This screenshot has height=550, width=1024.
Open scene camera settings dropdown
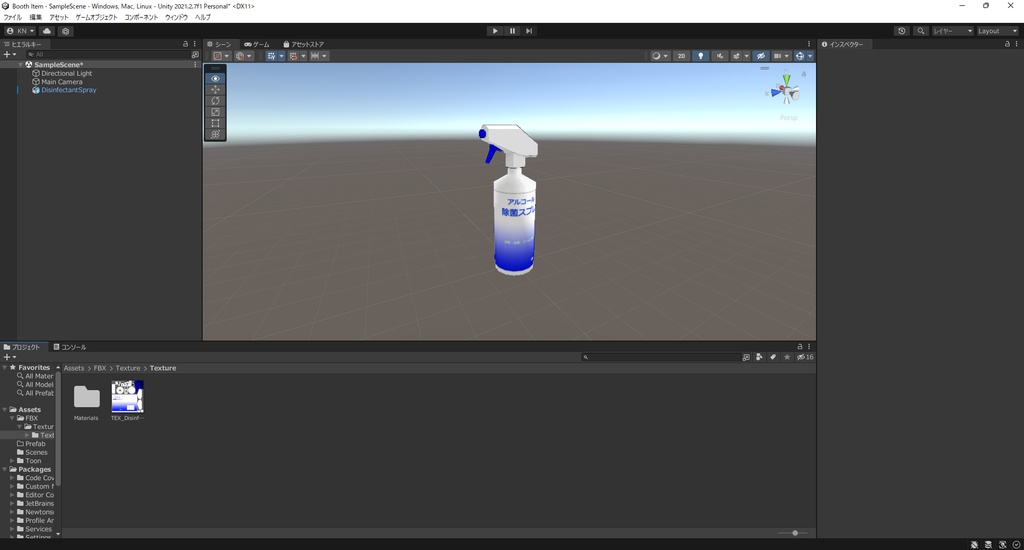[781, 56]
